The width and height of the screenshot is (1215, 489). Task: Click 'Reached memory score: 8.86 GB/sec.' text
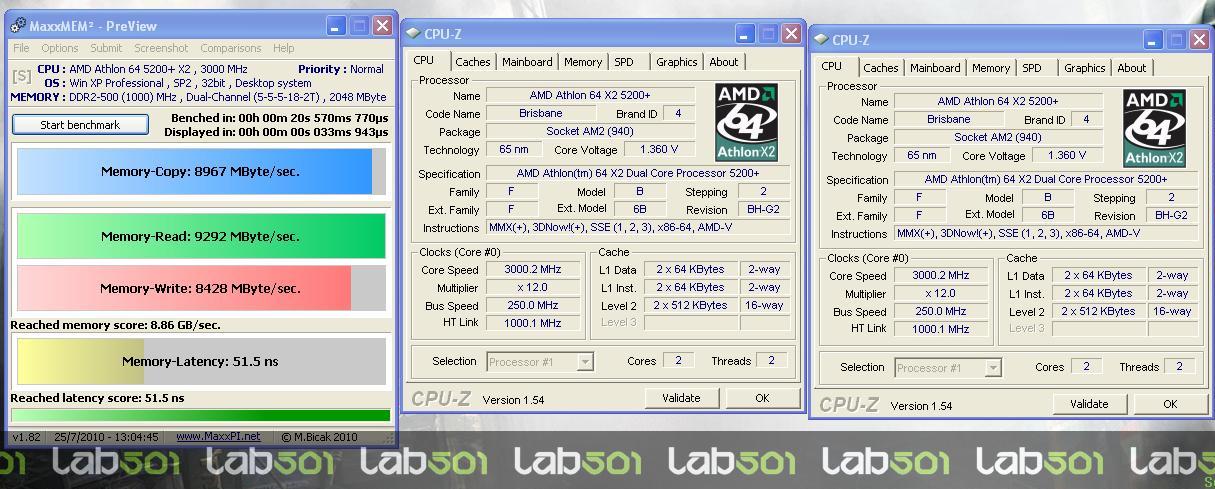(x=115, y=325)
